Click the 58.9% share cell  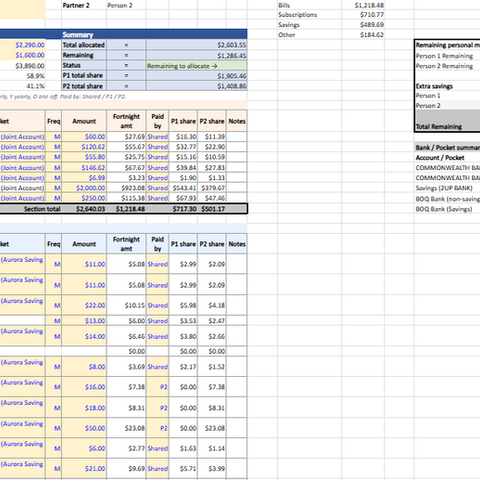coord(23,76)
